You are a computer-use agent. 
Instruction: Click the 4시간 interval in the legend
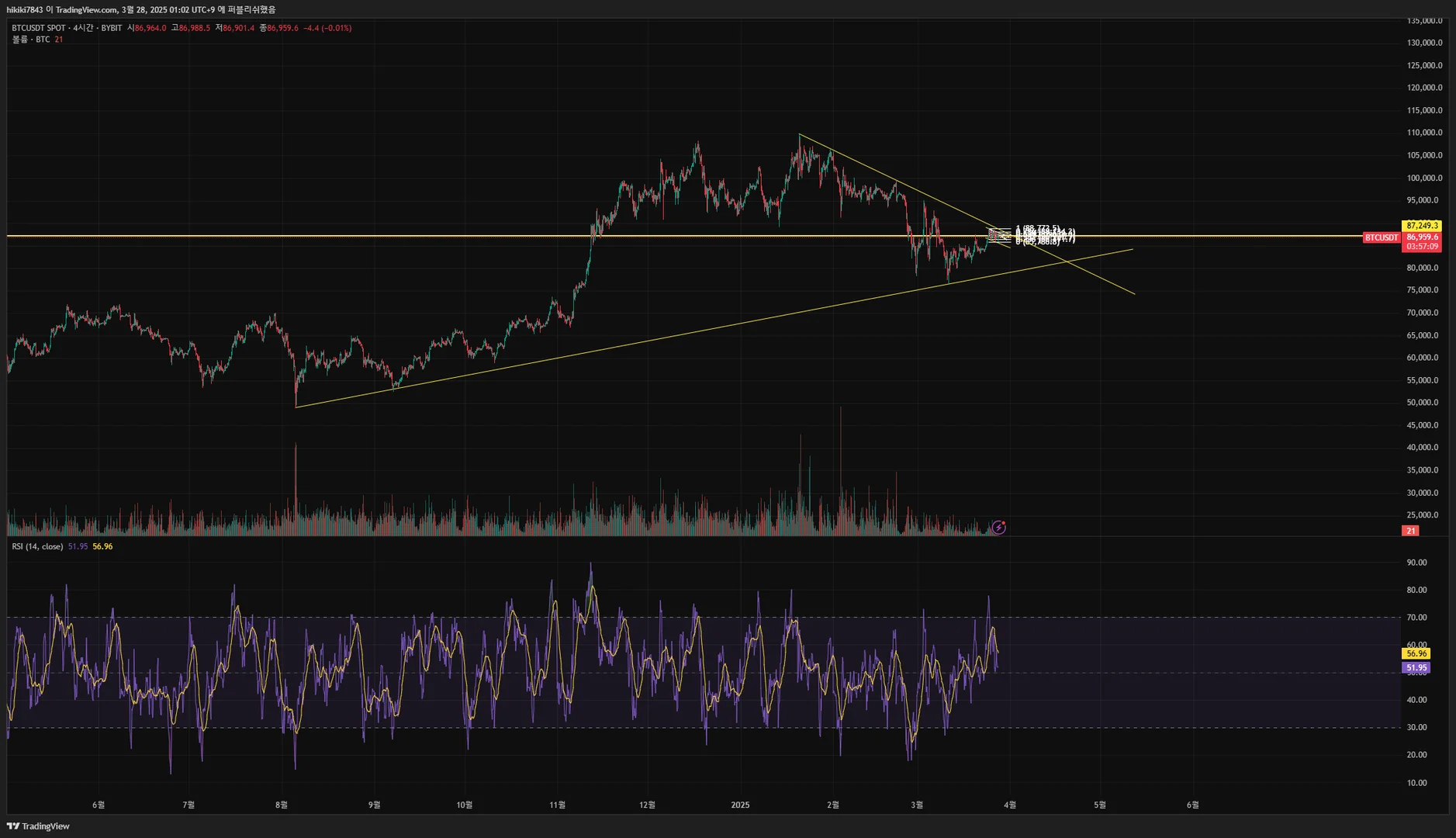point(83,28)
